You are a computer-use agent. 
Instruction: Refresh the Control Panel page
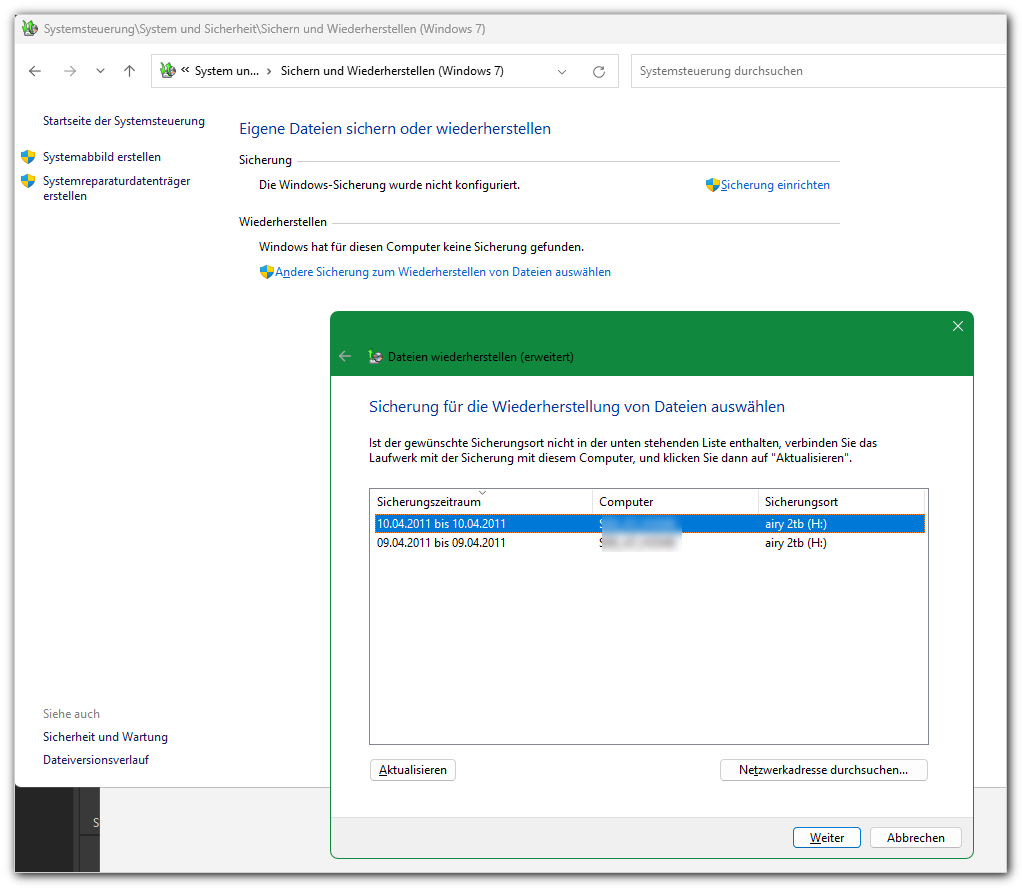pyautogui.click(x=599, y=72)
